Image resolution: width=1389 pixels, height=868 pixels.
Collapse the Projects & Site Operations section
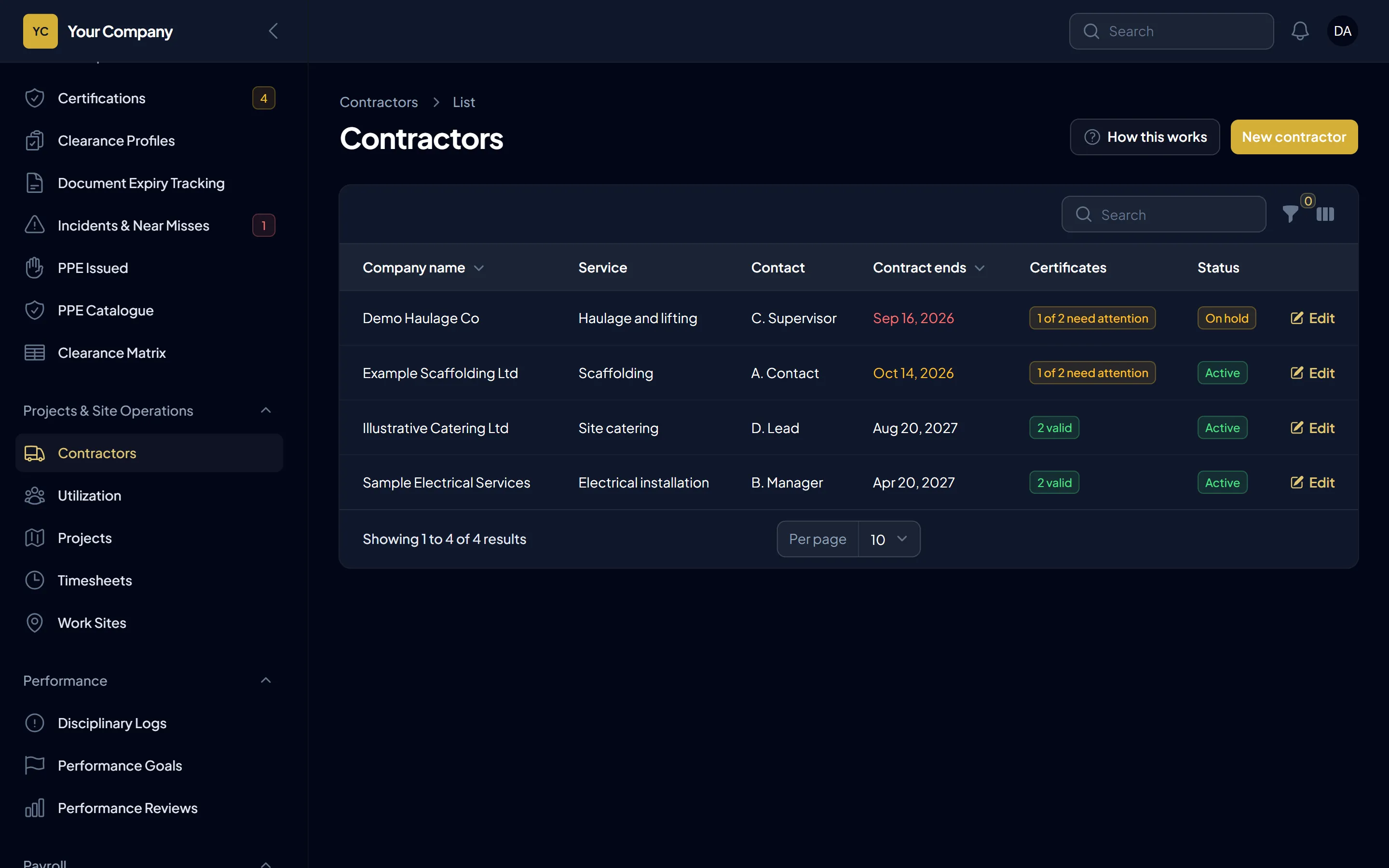(x=266, y=410)
